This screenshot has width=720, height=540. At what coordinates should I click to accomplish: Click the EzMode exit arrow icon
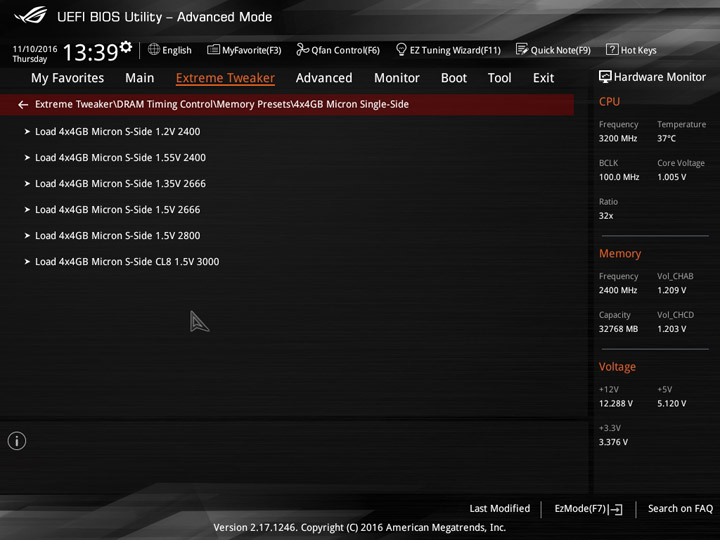pos(616,509)
